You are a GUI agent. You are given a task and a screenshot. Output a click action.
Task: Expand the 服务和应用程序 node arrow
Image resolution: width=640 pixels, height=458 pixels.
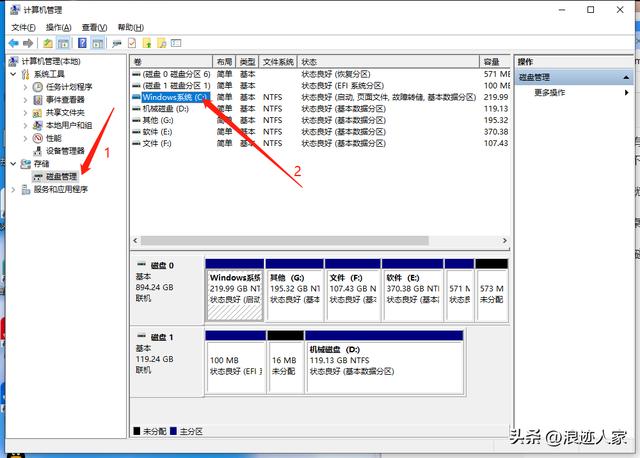click(13, 189)
